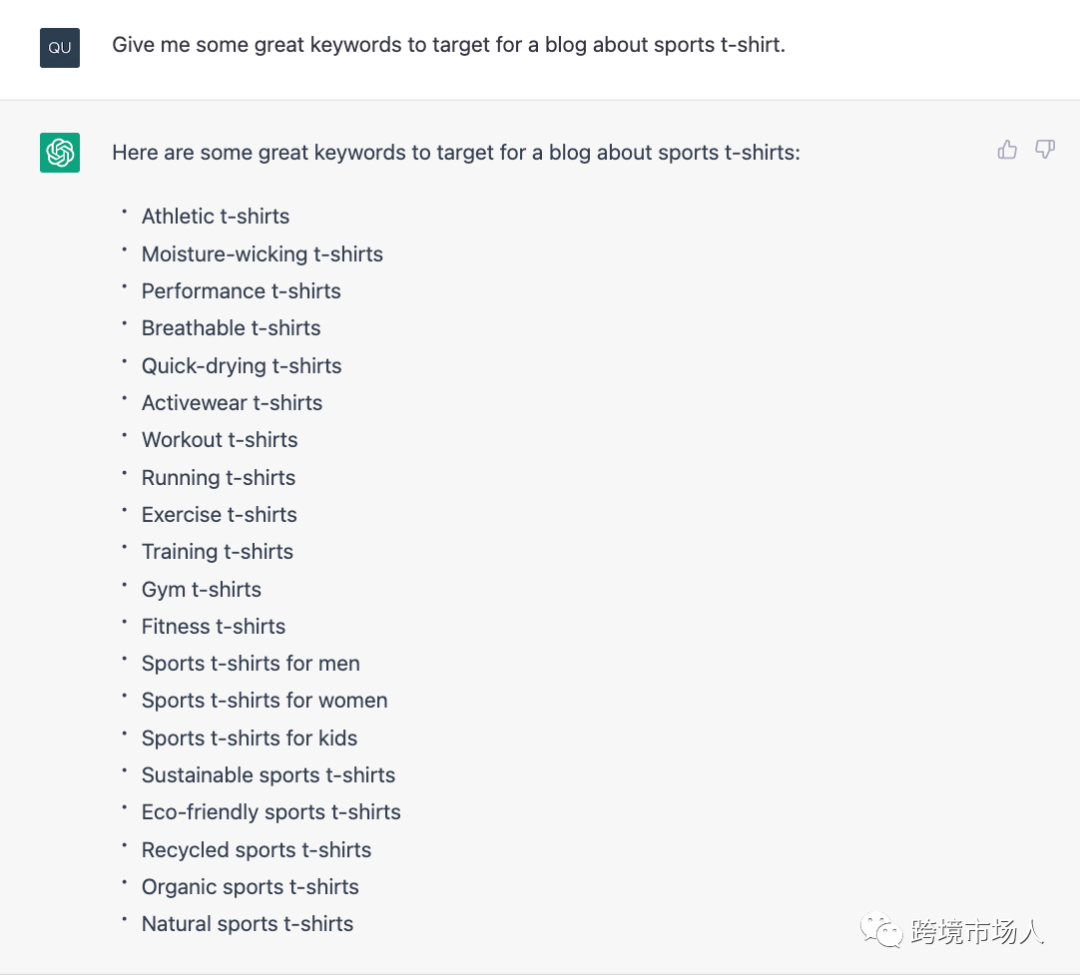Click the "Running t-shirts" keyword
Viewport: 1080px width, 980px height.
click(218, 478)
